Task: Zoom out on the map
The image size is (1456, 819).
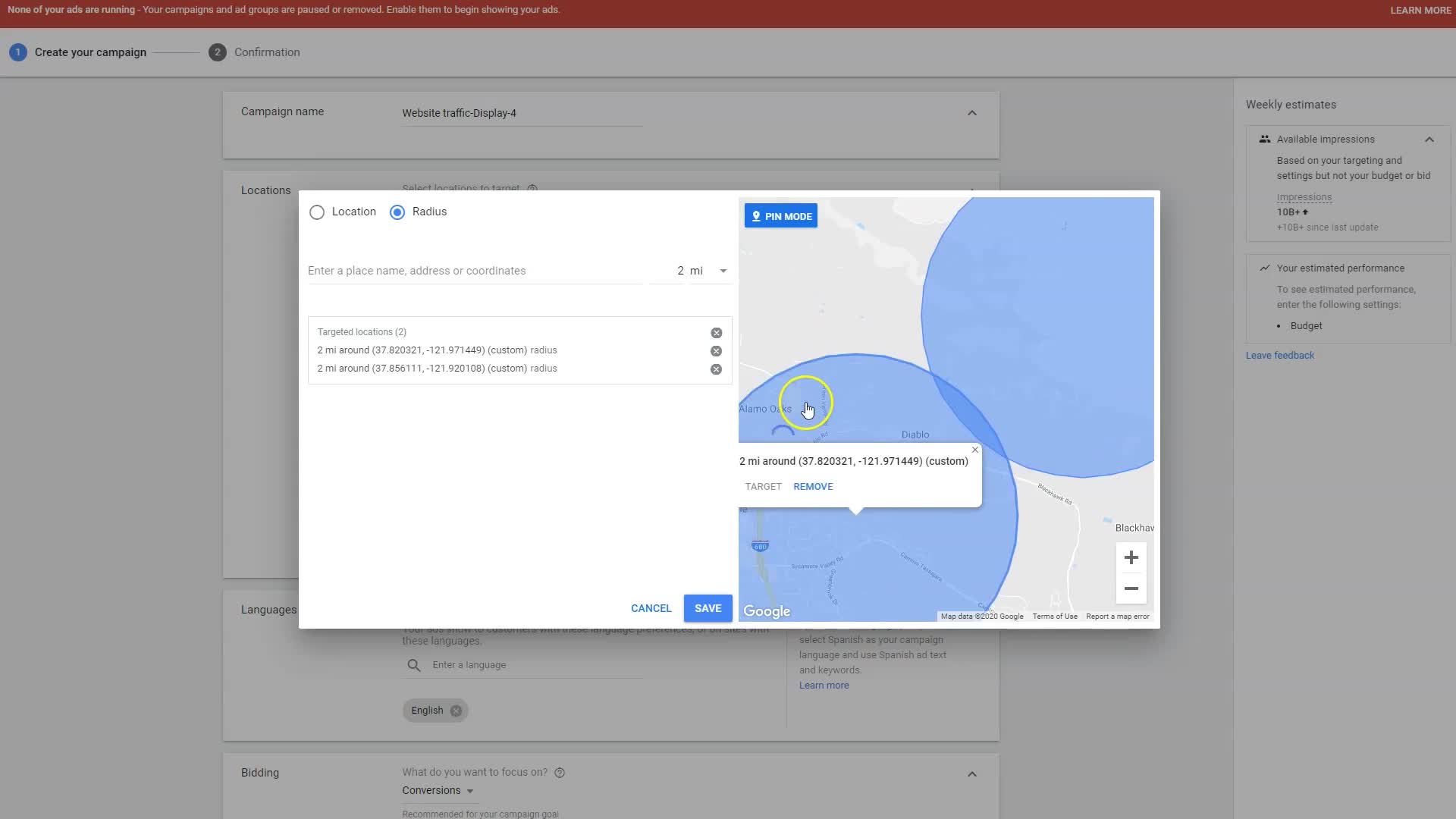Action: pos(1131,588)
